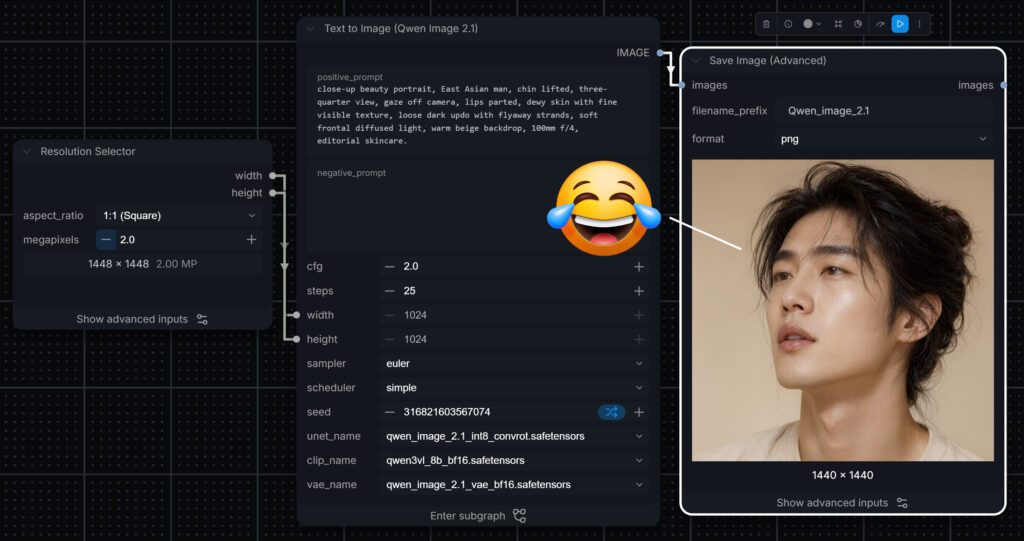The image size is (1024, 541).
Task: Click the height output slot on Resolution Selector
Action: [272, 193]
